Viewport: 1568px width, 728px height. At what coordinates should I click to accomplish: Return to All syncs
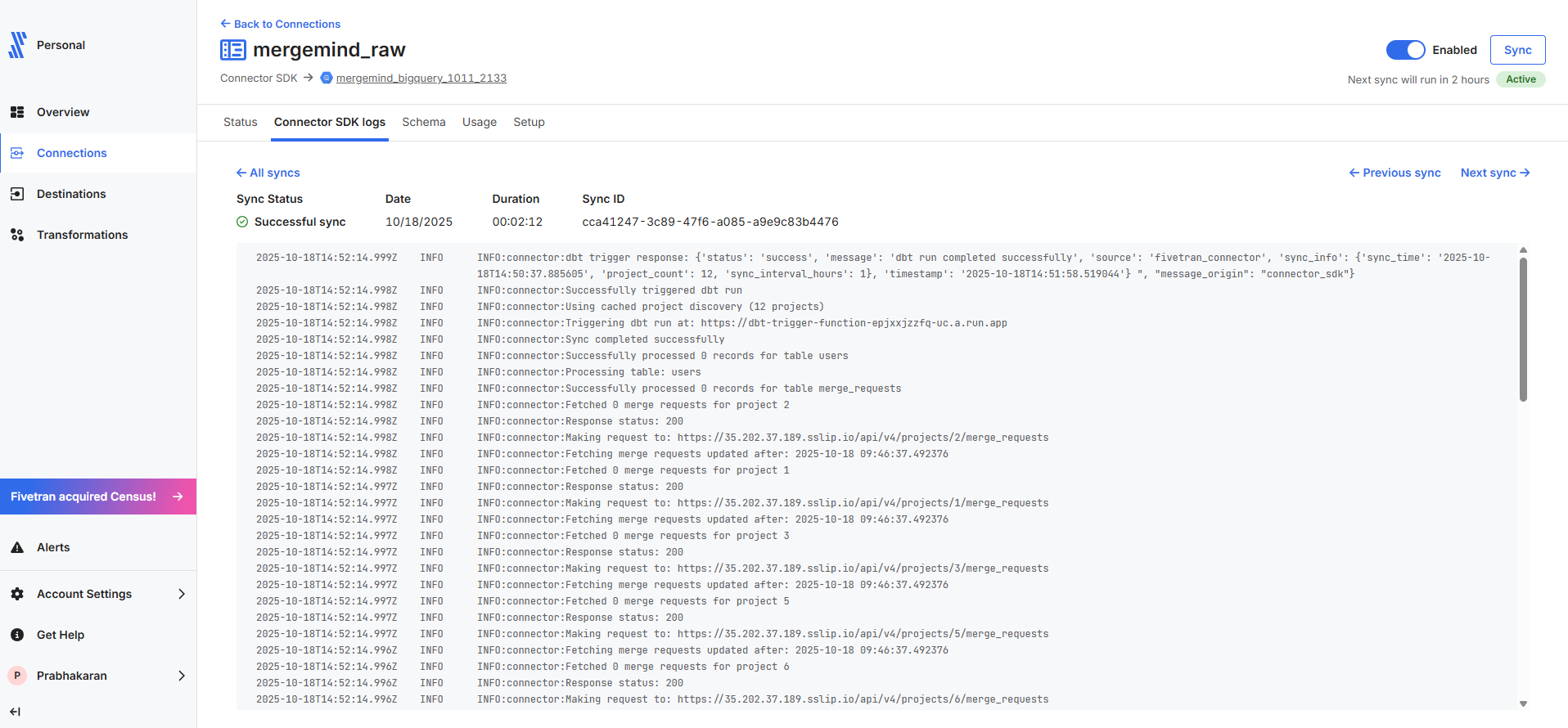268,173
